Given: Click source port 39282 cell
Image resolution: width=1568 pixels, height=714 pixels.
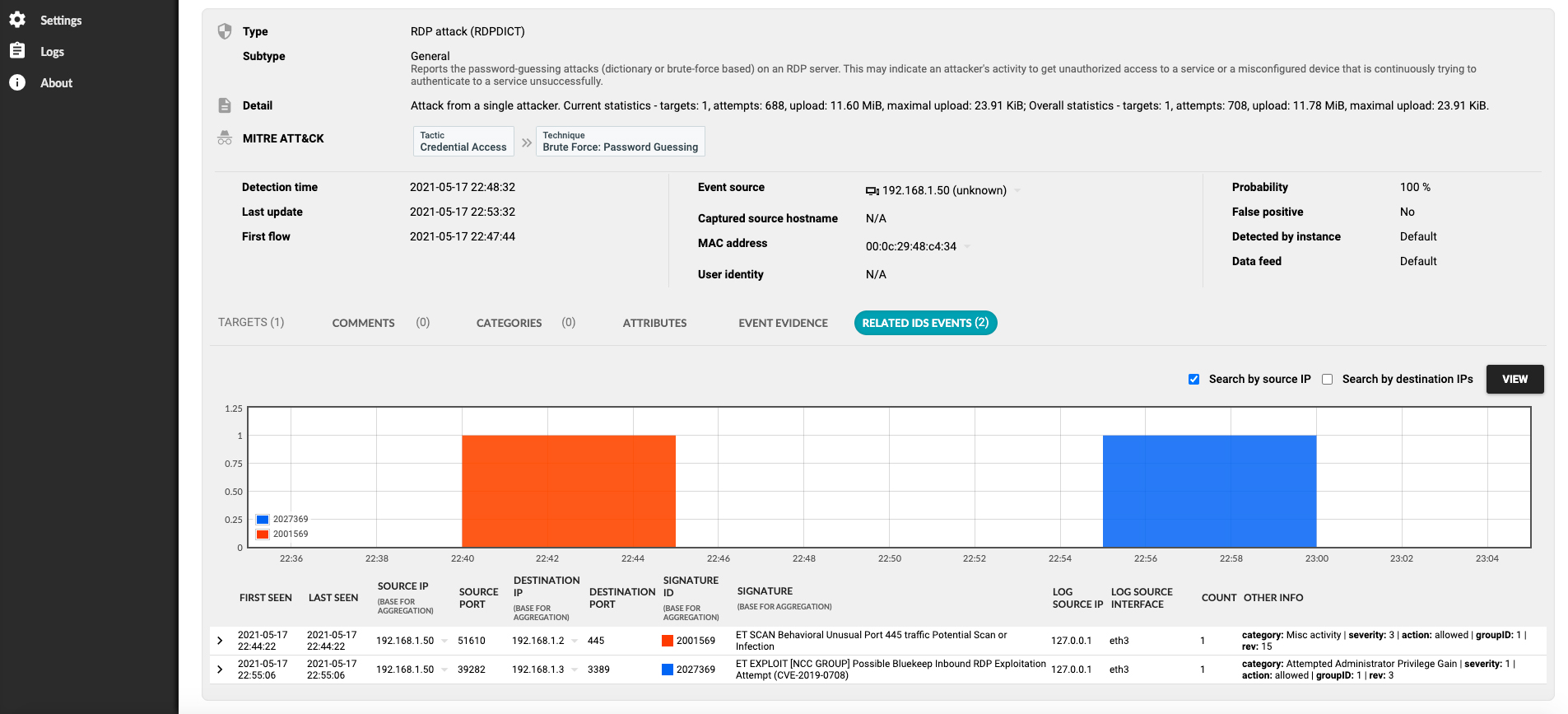Looking at the screenshot, I should click(x=472, y=670).
